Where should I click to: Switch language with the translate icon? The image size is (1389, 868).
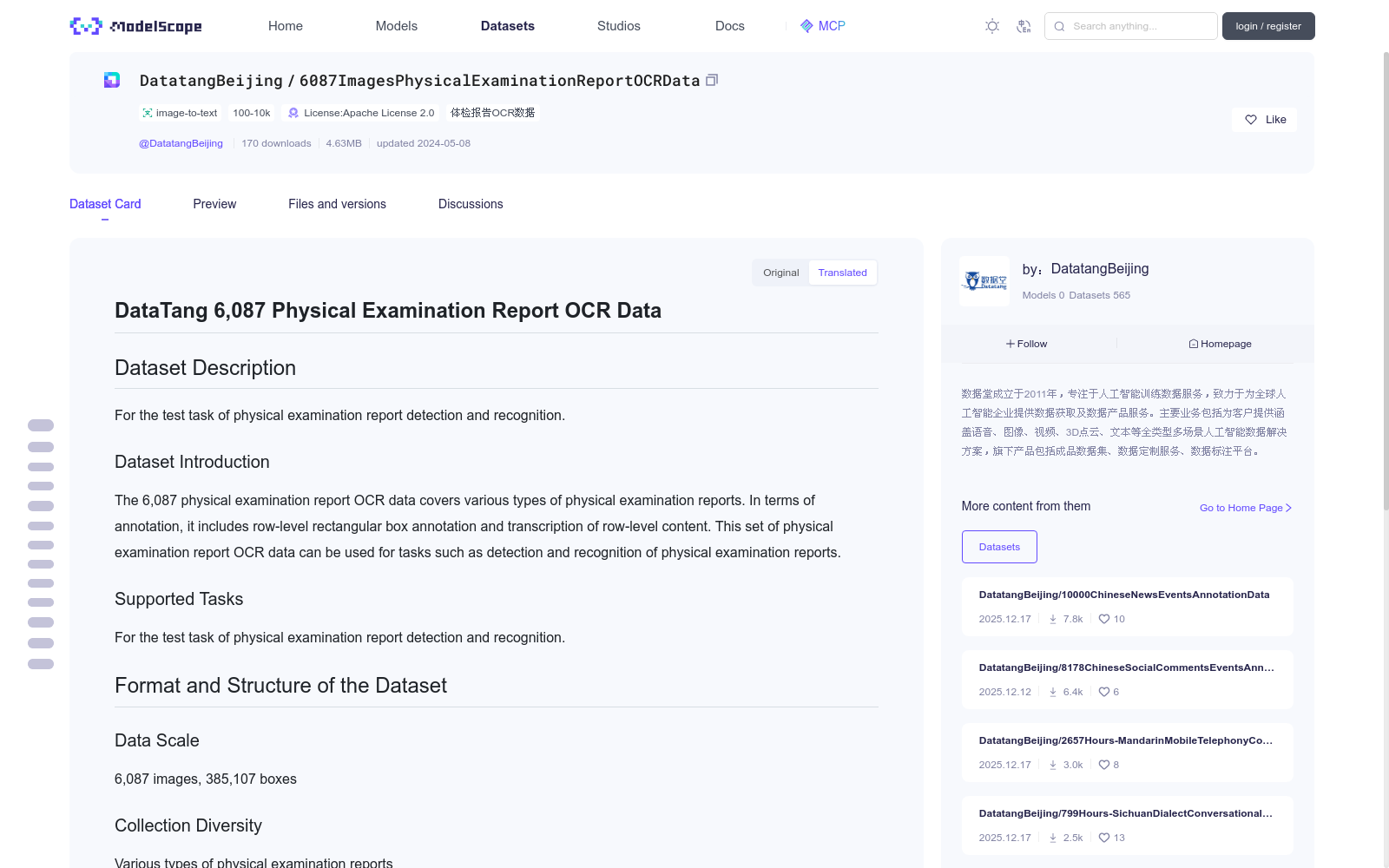[x=1024, y=26]
